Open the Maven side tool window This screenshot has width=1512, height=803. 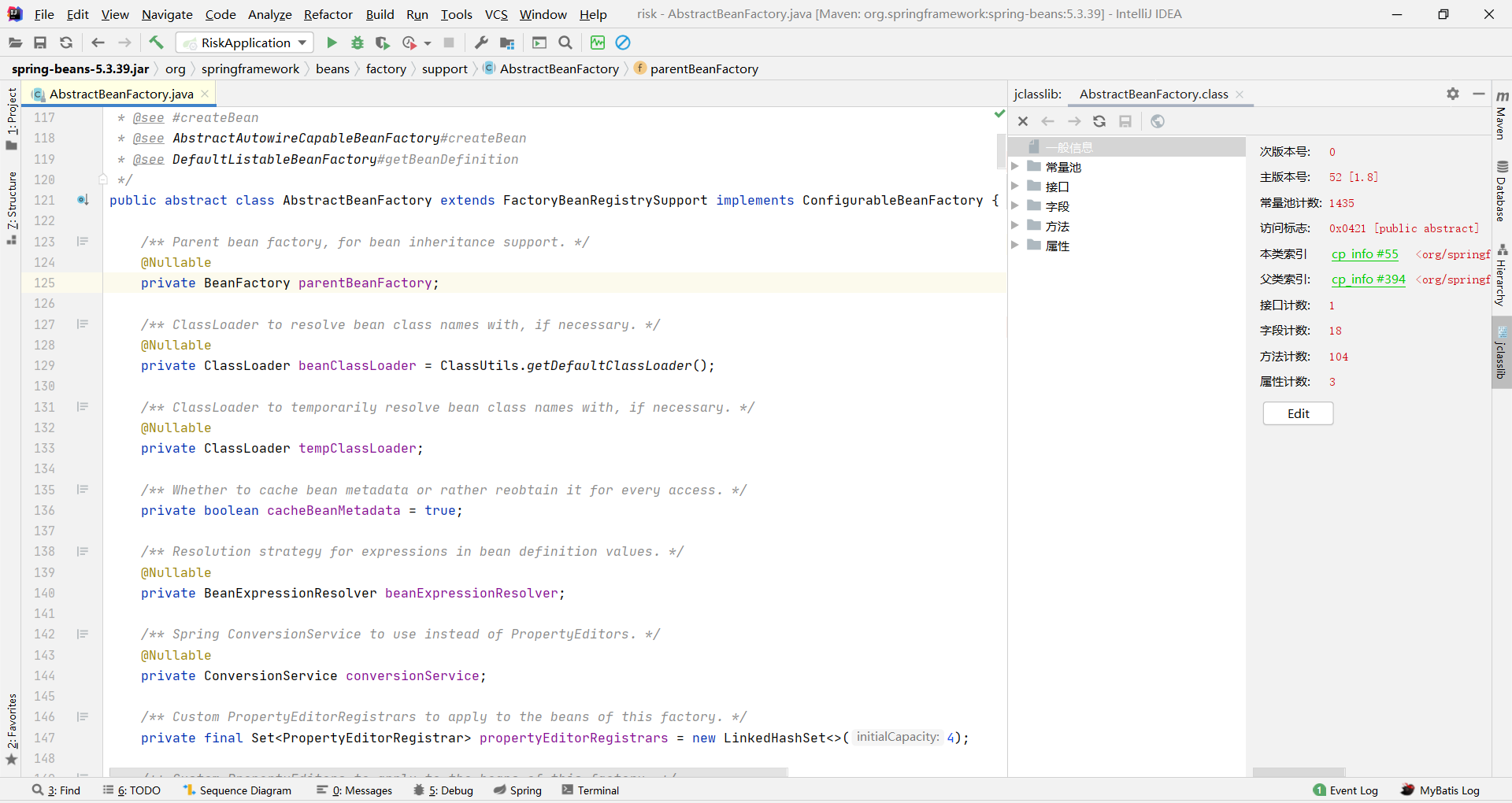coord(1502,116)
